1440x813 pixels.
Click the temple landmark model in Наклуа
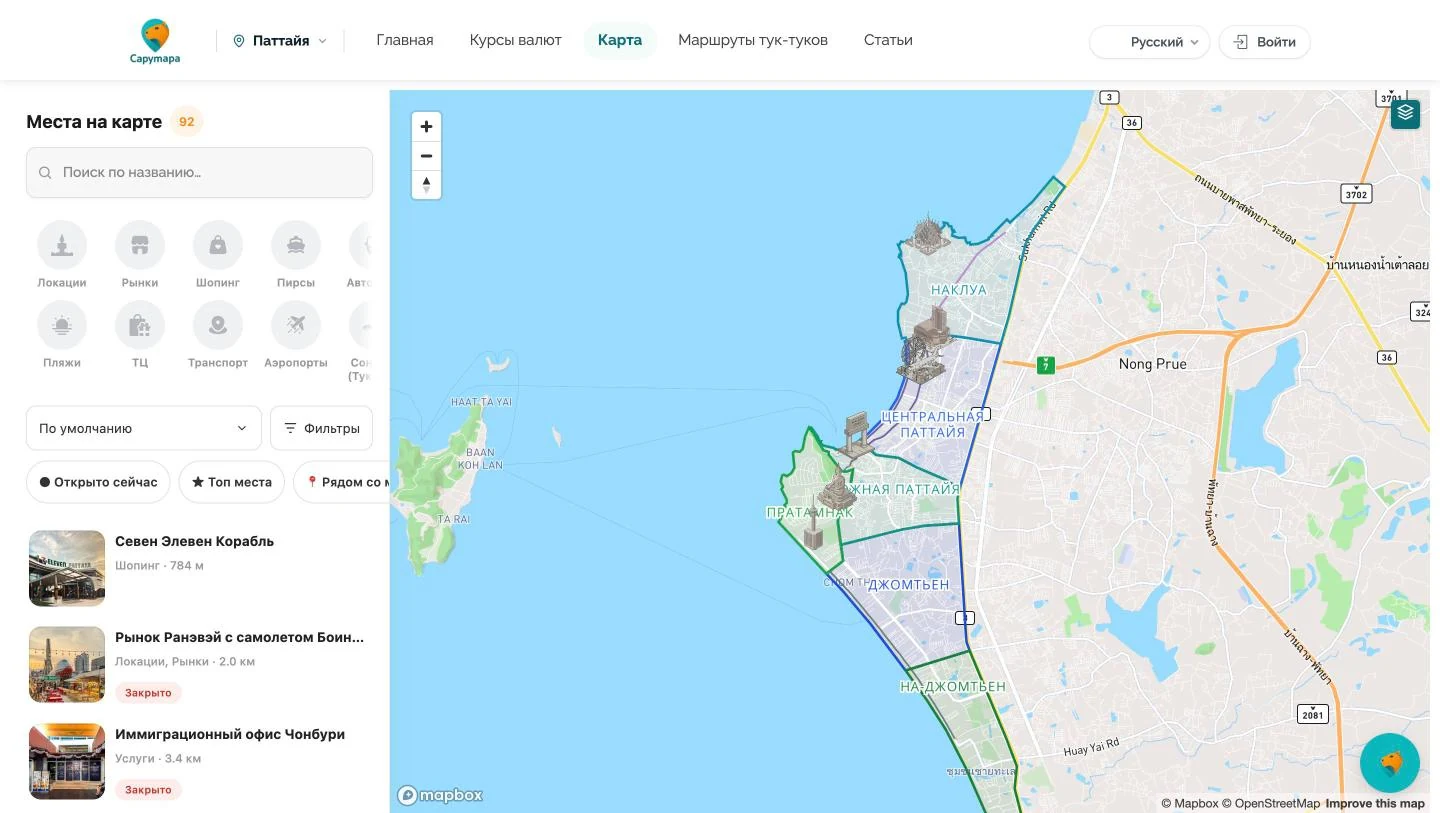point(929,234)
